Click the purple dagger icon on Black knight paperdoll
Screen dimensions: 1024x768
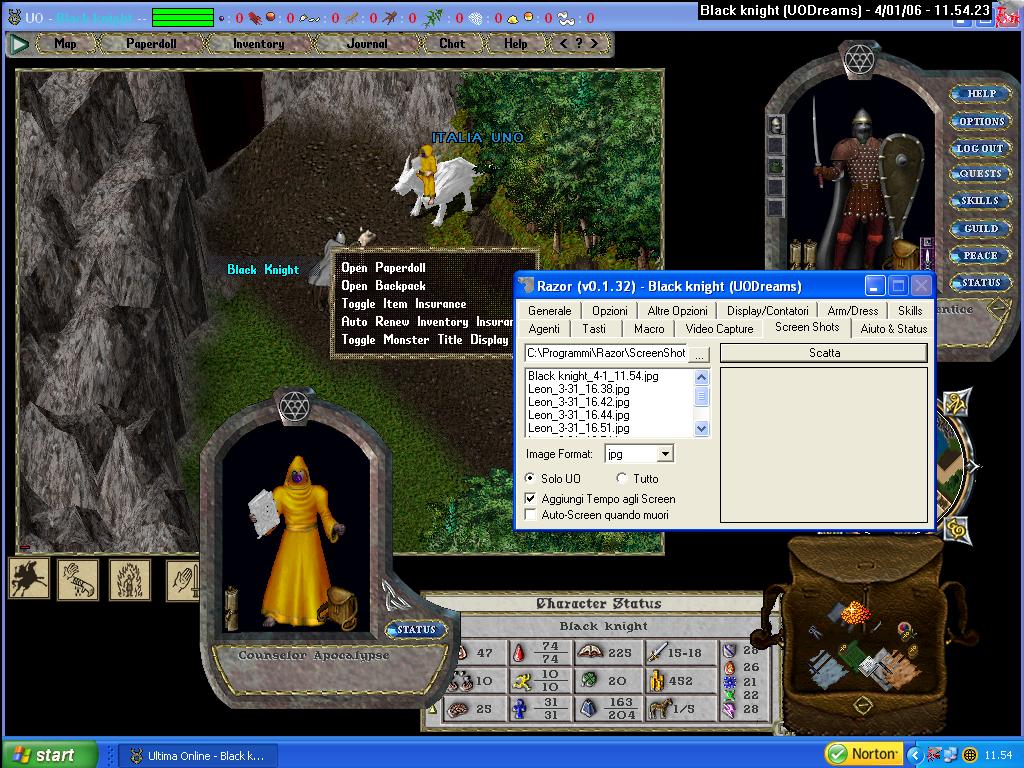coord(926,253)
